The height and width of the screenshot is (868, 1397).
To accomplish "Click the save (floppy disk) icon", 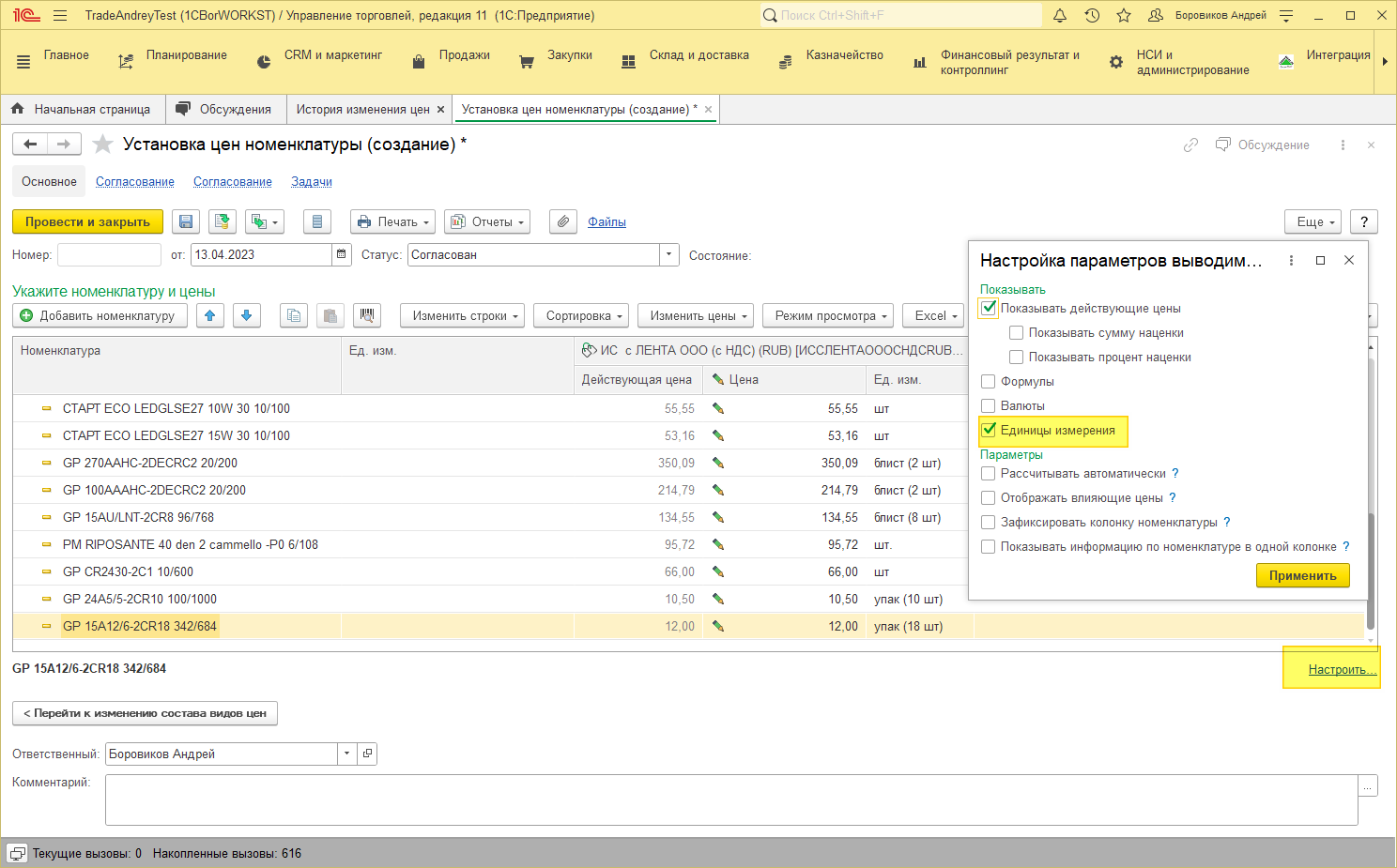I will coord(186,221).
